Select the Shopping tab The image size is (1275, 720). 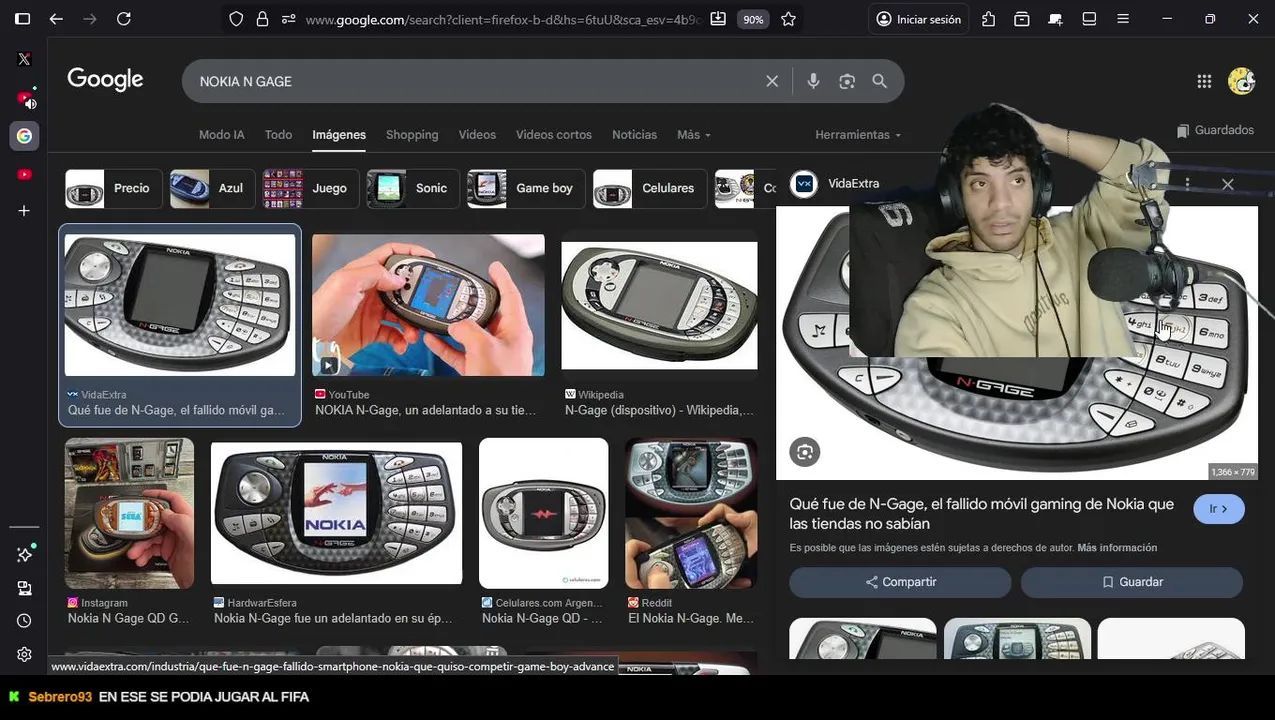412,135
